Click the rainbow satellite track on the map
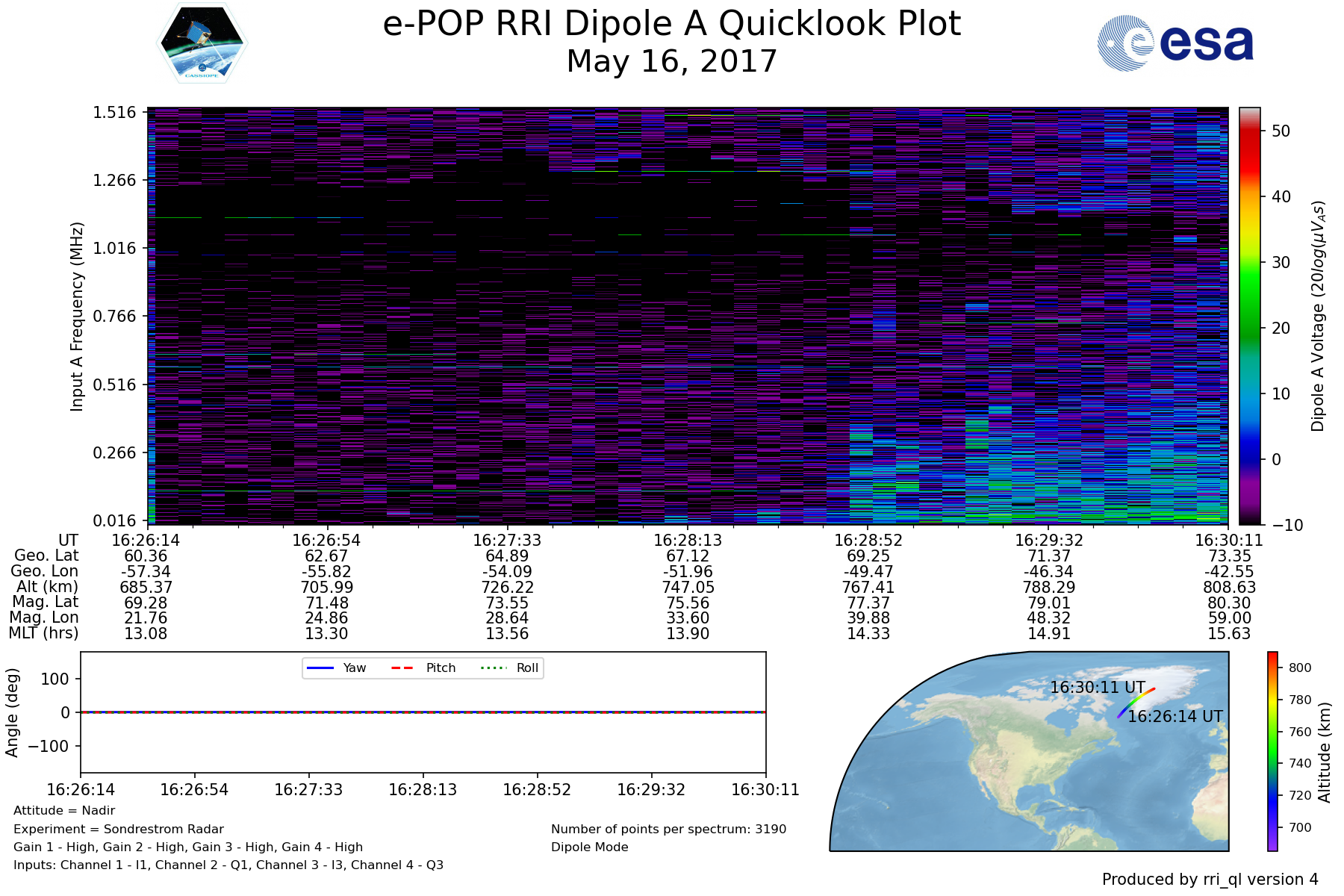Image resolution: width=1344 pixels, height=896 pixels. click(x=1135, y=702)
